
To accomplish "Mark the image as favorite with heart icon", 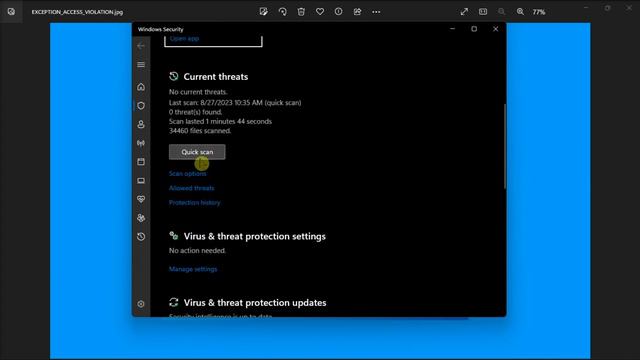I will click(320, 11).
